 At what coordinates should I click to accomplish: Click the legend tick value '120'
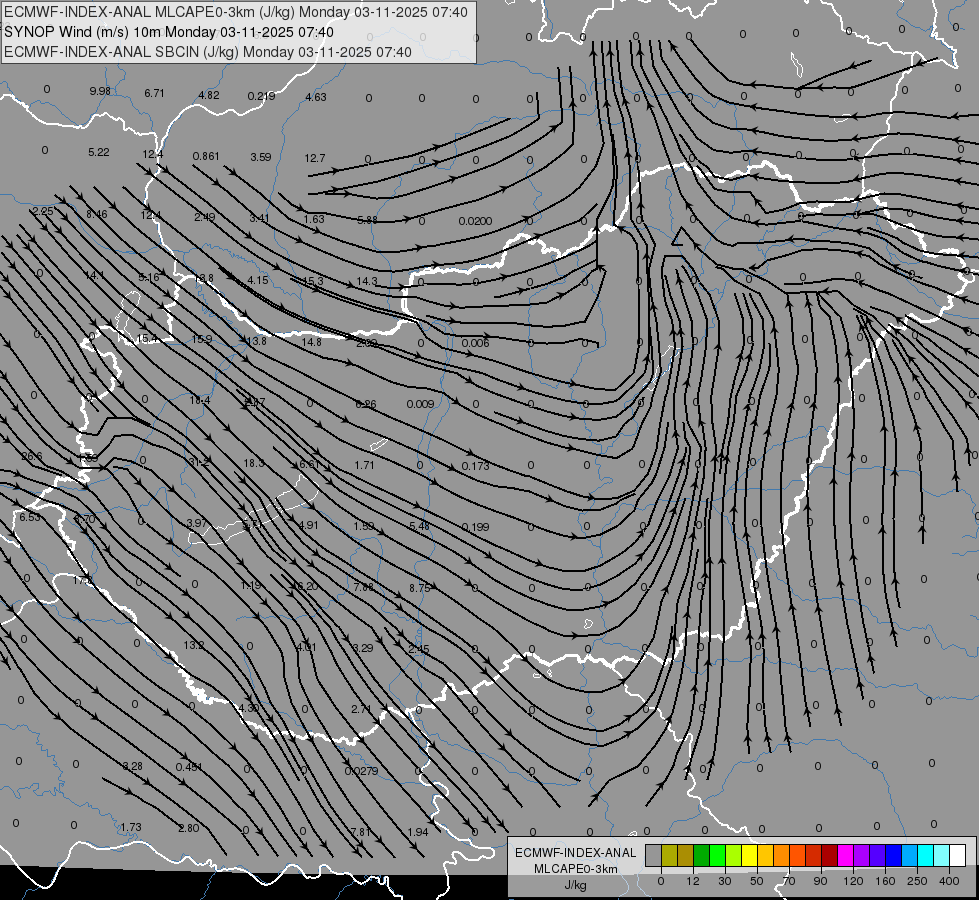tap(853, 881)
